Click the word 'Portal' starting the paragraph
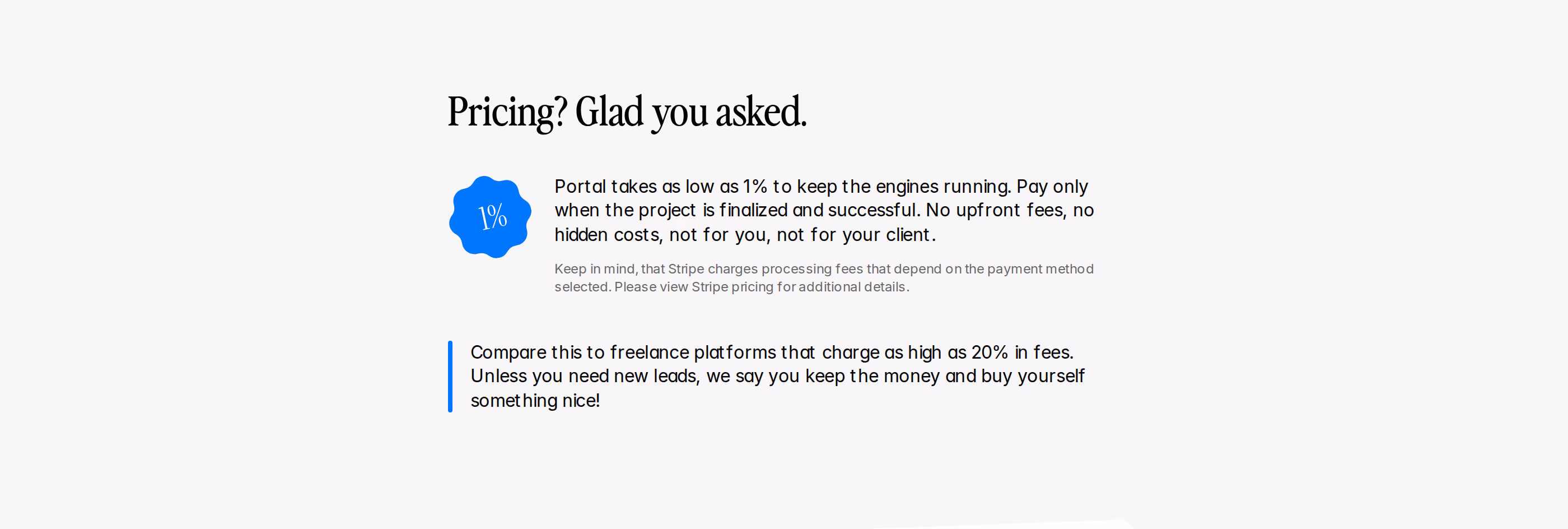The image size is (1568, 529). pyautogui.click(x=580, y=187)
